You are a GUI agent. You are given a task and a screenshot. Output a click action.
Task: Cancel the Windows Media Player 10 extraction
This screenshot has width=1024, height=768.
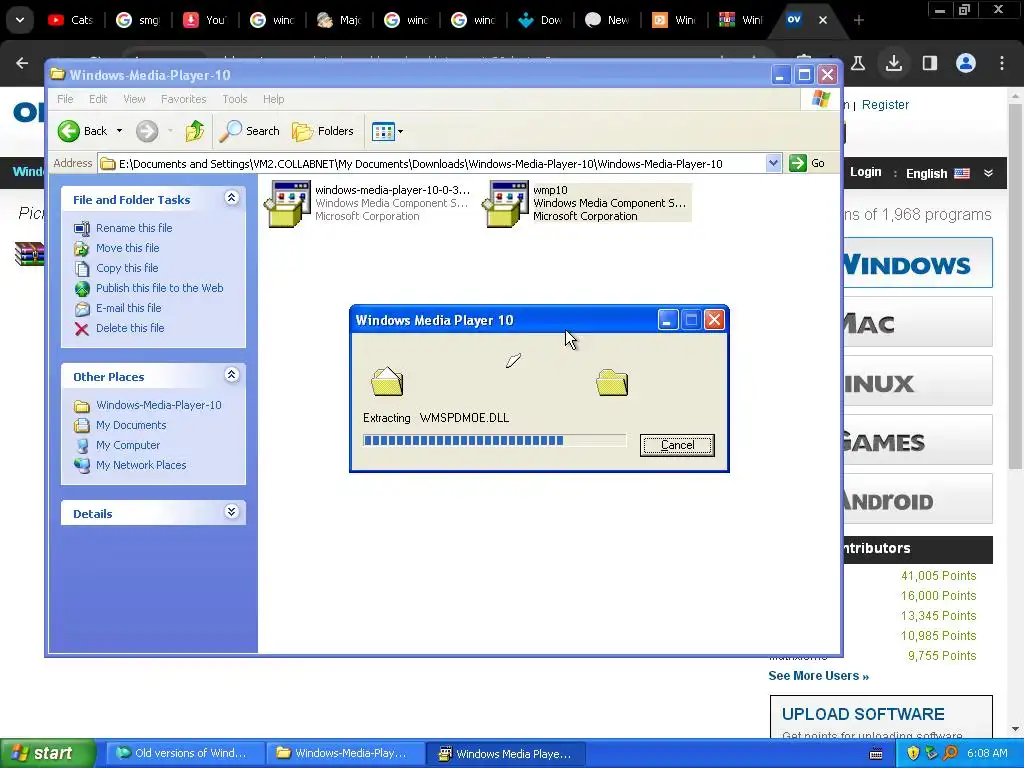(677, 445)
